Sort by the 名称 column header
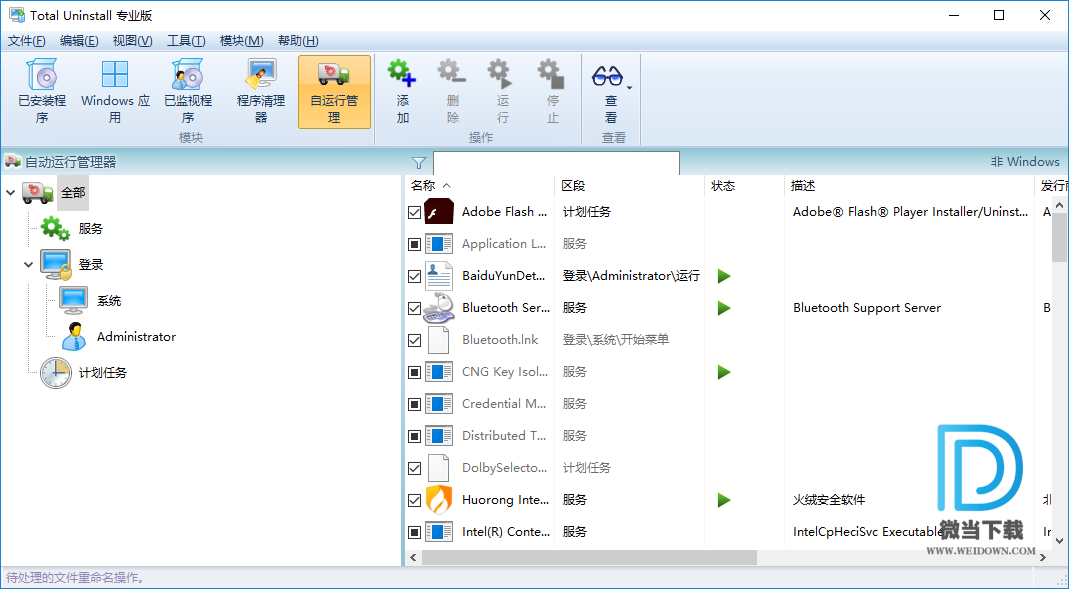1069x589 pixels. (x=480, y=185)
